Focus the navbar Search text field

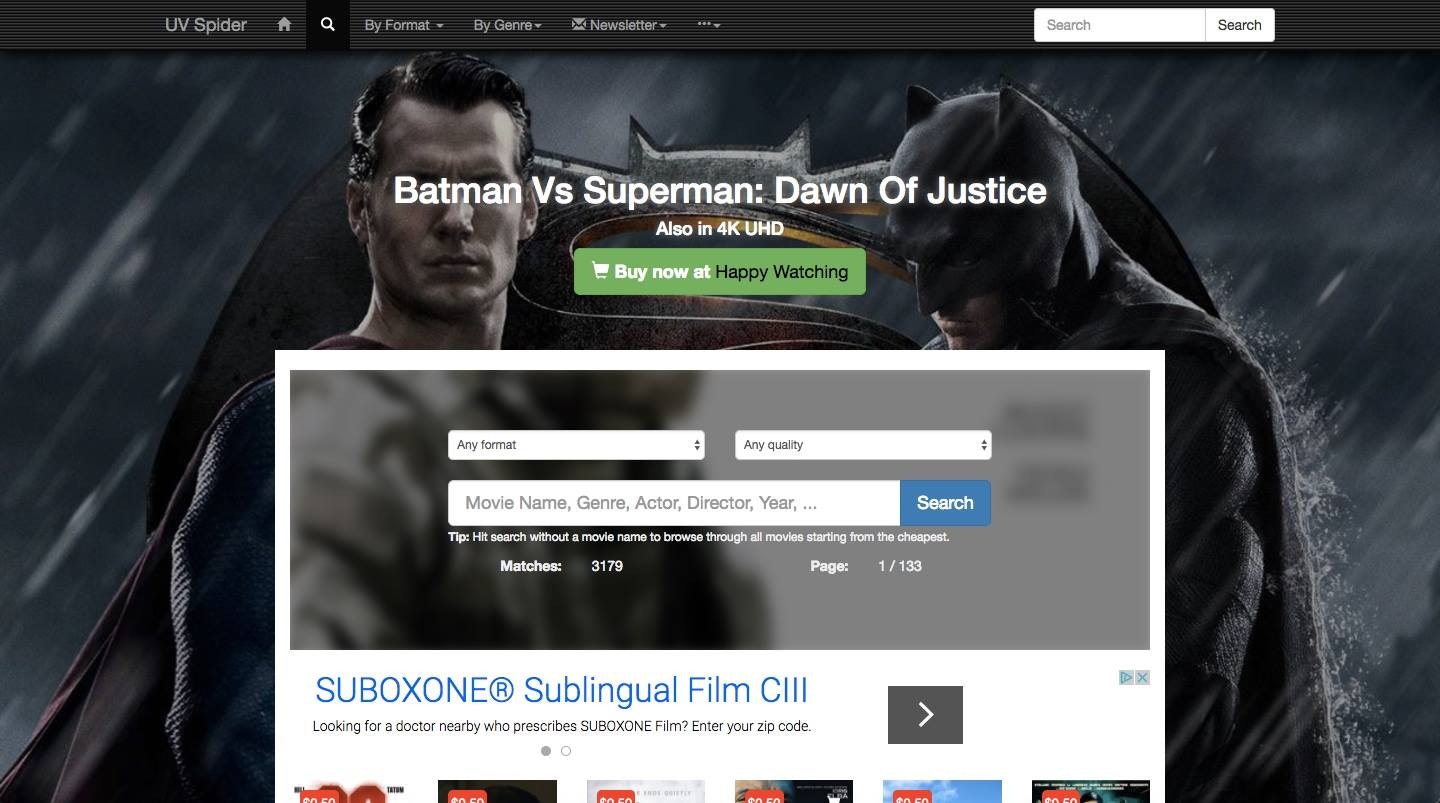pos(1120,25)
